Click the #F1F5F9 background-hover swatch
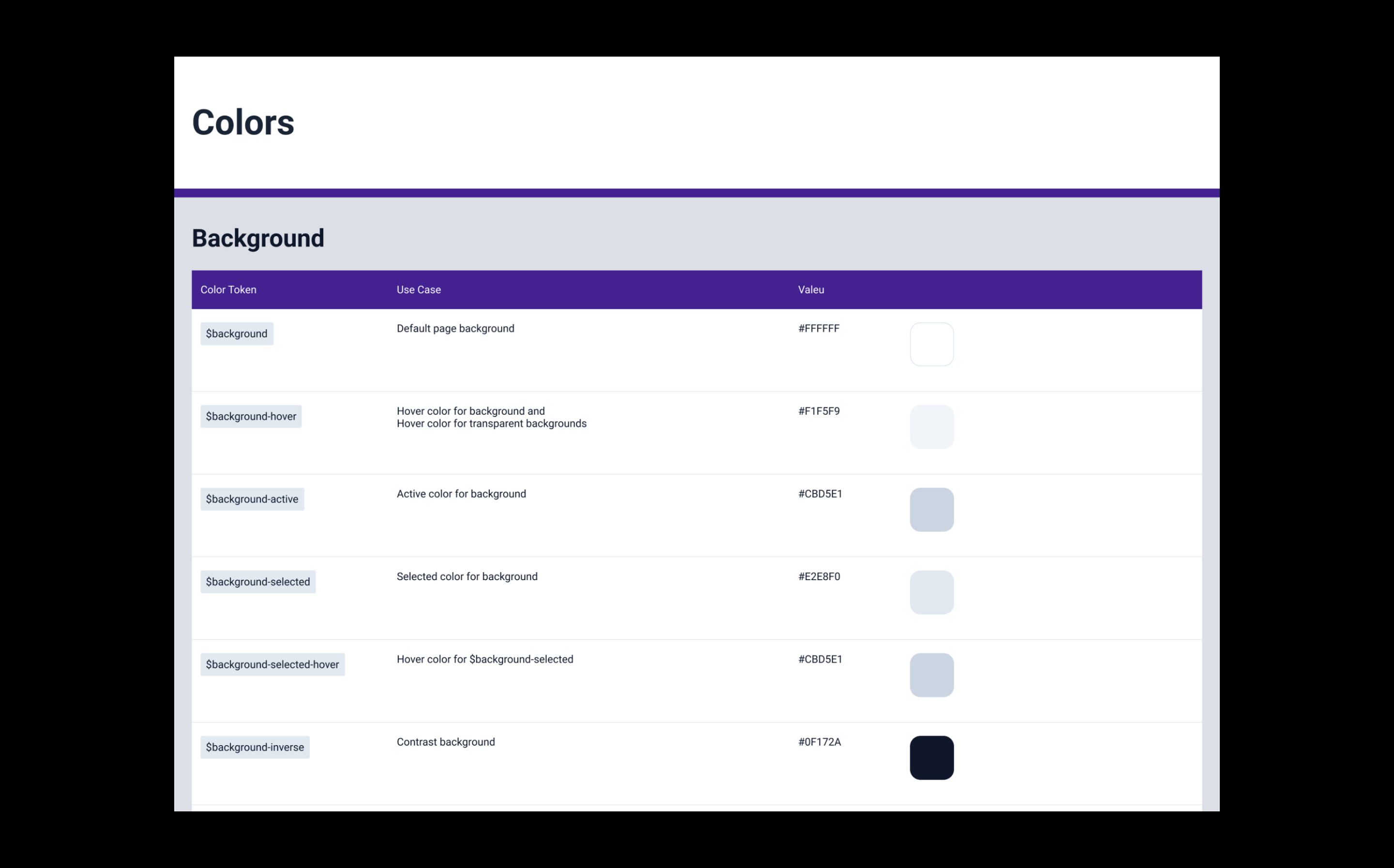 tap(931, 427)
